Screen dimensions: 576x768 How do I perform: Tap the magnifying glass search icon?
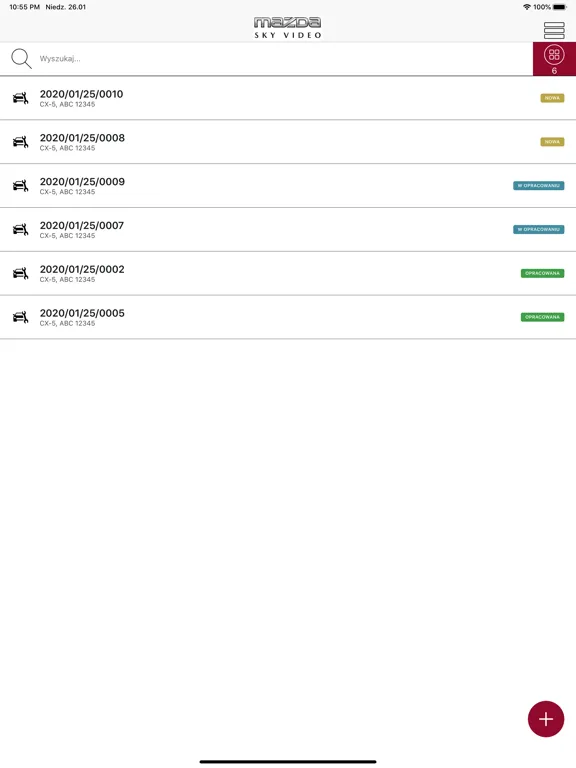[21, 58]
